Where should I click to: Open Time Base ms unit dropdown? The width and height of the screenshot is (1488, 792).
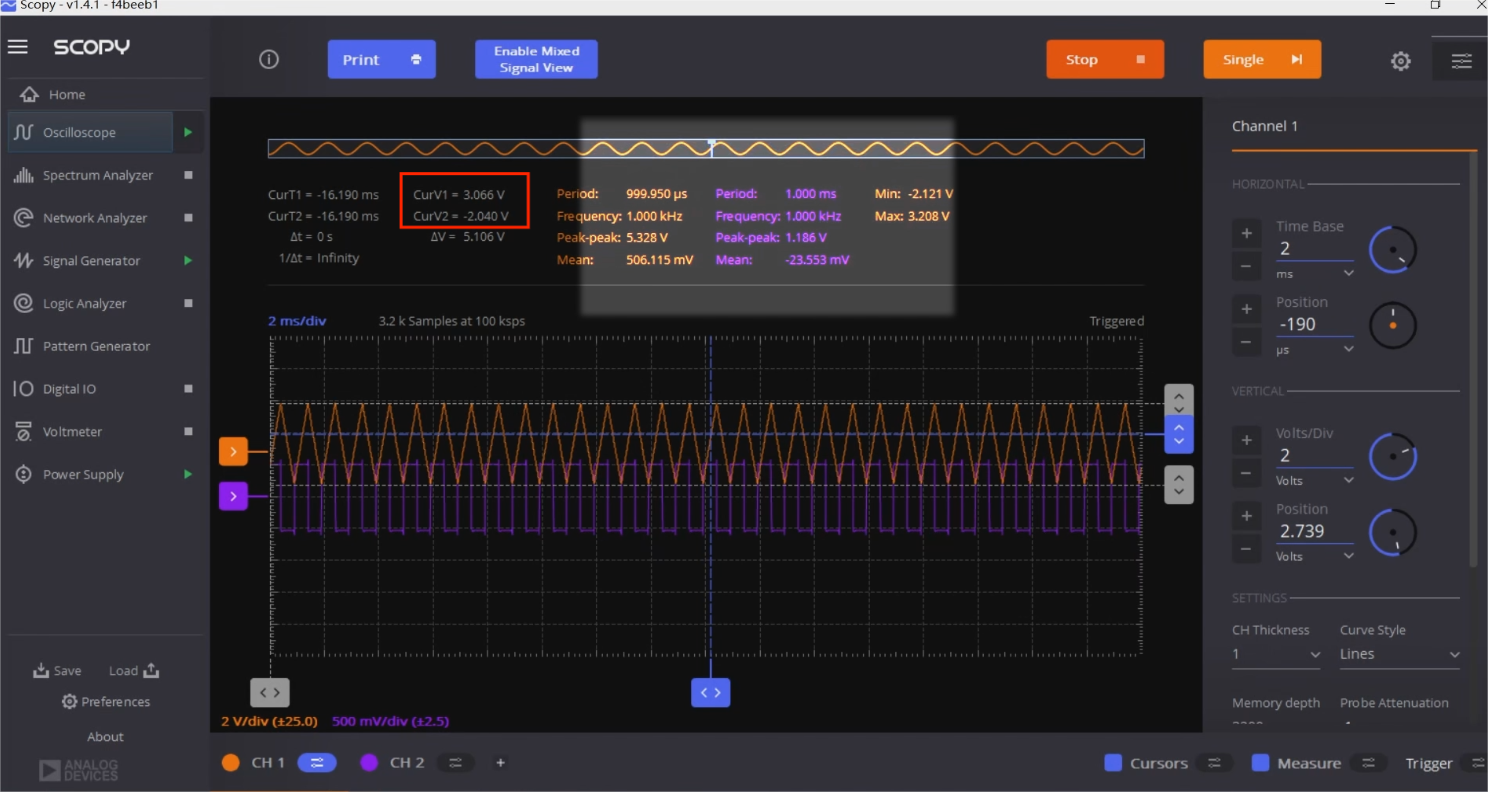click(x=1314, y=273)
